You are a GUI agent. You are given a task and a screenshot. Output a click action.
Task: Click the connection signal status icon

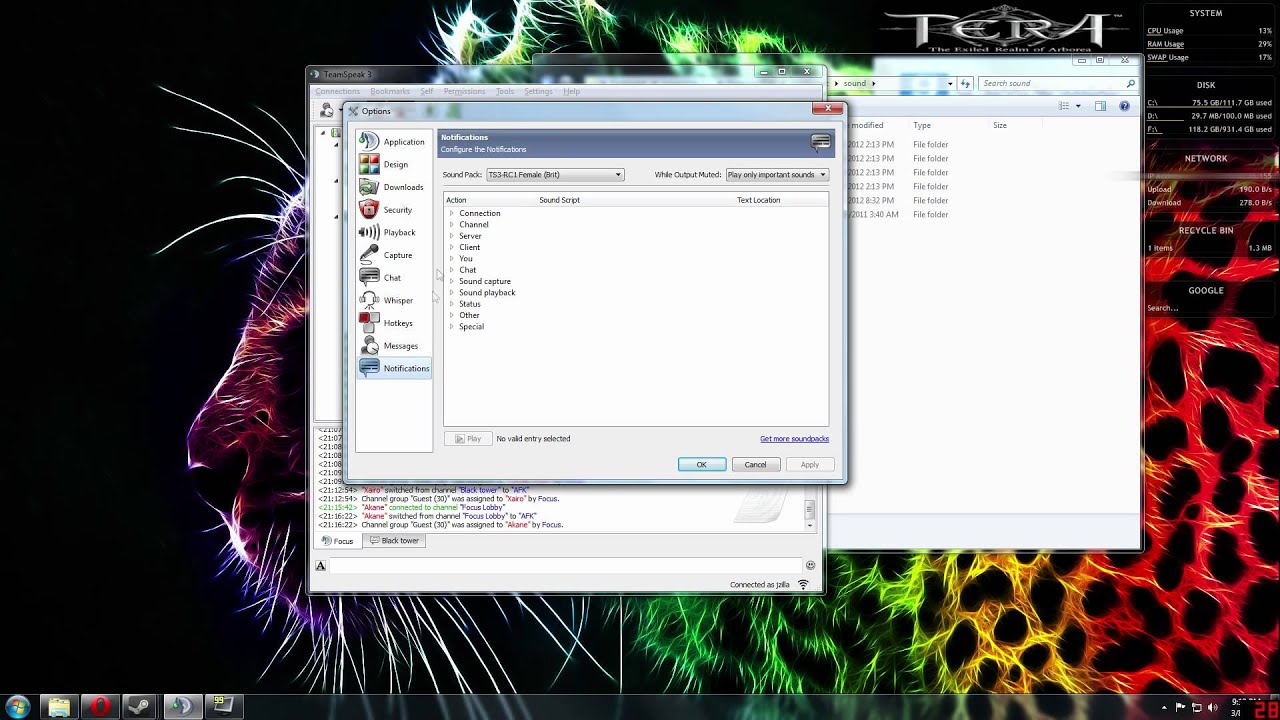pos(803,585)
